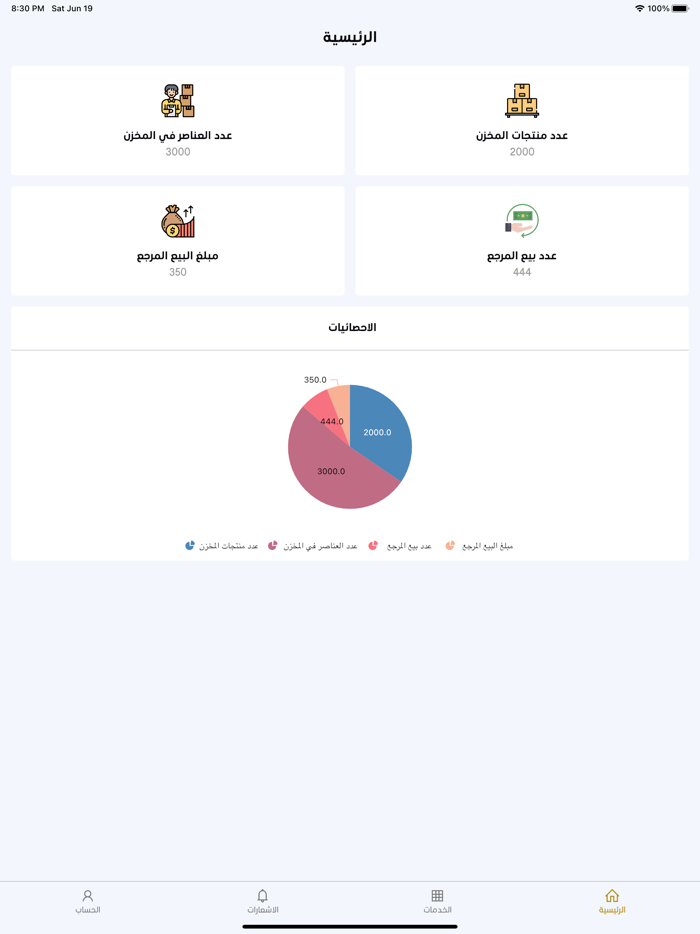
Task: Open the عدد منتجات المخزن card
Action: coord(521,120)
